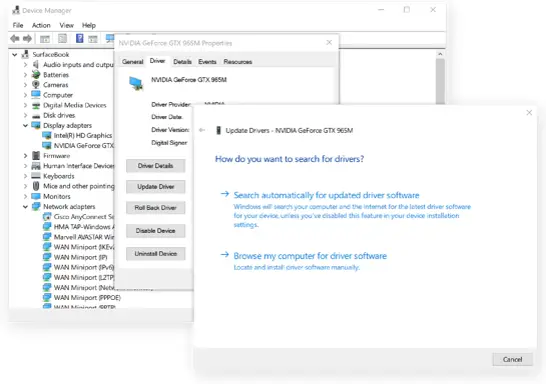
Task: Switch to the Events tab in Properties
Action: click(207, 62)
